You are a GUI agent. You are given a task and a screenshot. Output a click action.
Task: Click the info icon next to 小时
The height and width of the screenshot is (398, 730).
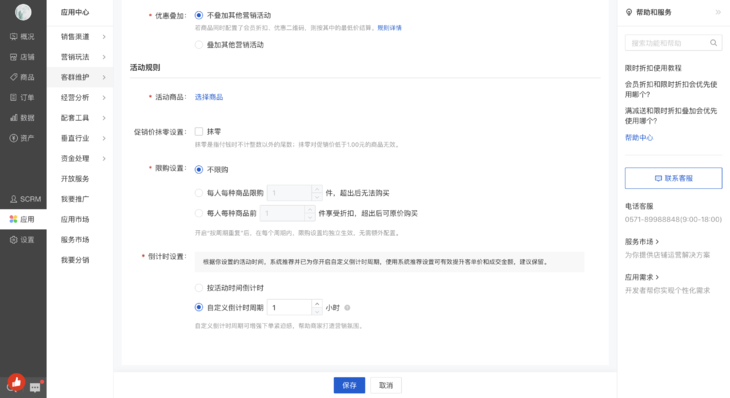click(347, 308)
